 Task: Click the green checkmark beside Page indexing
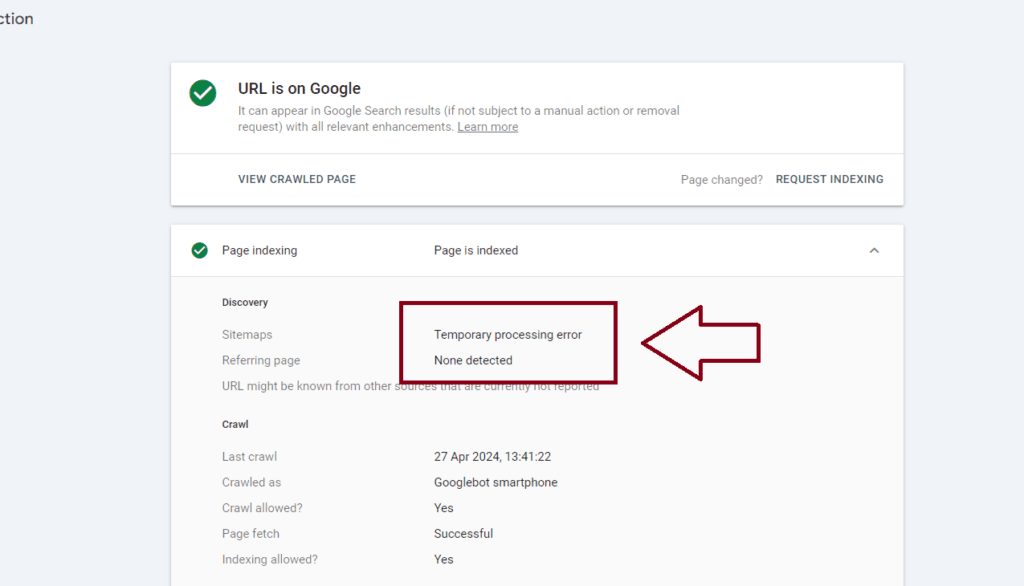coord(200,250)
